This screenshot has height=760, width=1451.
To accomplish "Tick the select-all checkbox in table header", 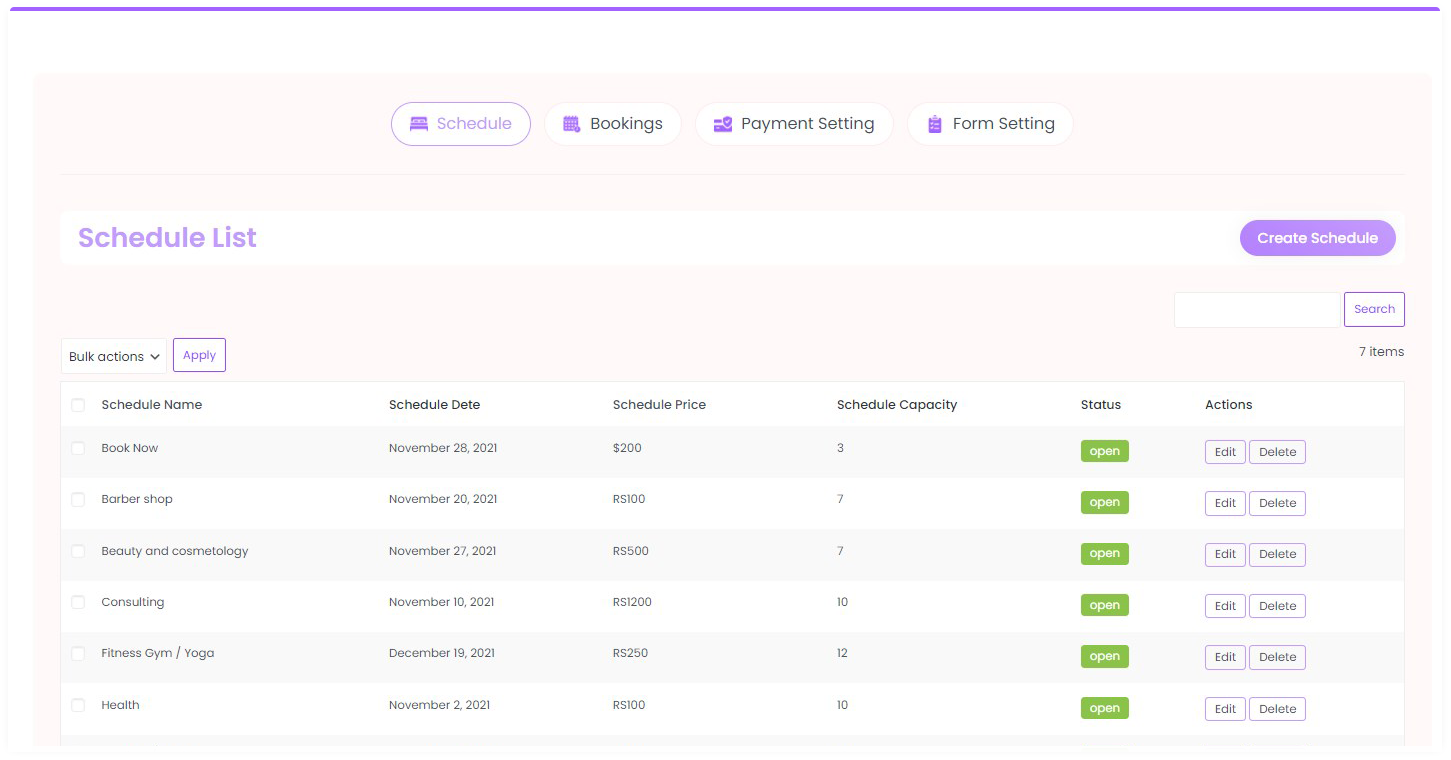I will tap(78, 405).
